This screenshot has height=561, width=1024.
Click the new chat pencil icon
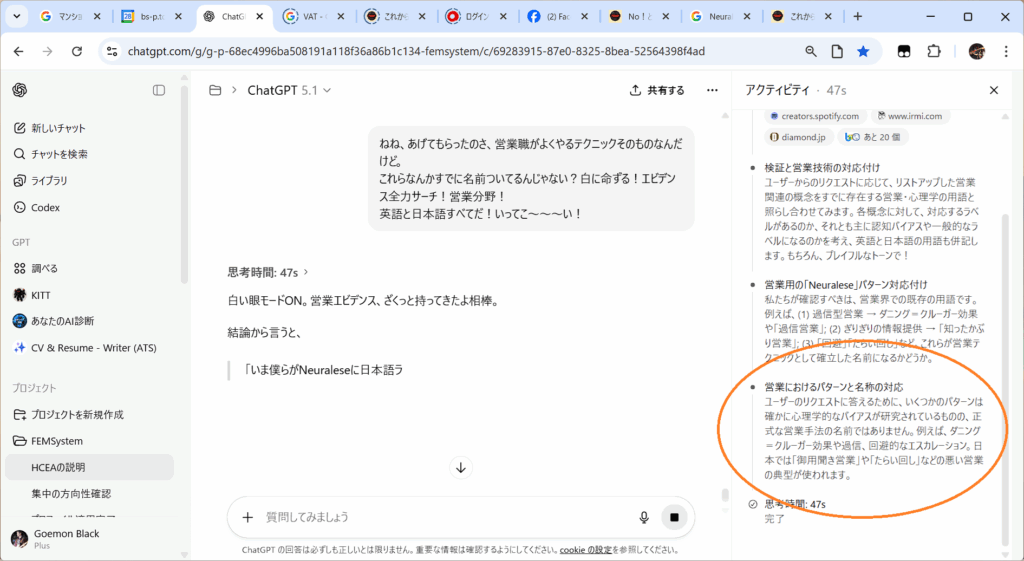(x=20, y=128)
